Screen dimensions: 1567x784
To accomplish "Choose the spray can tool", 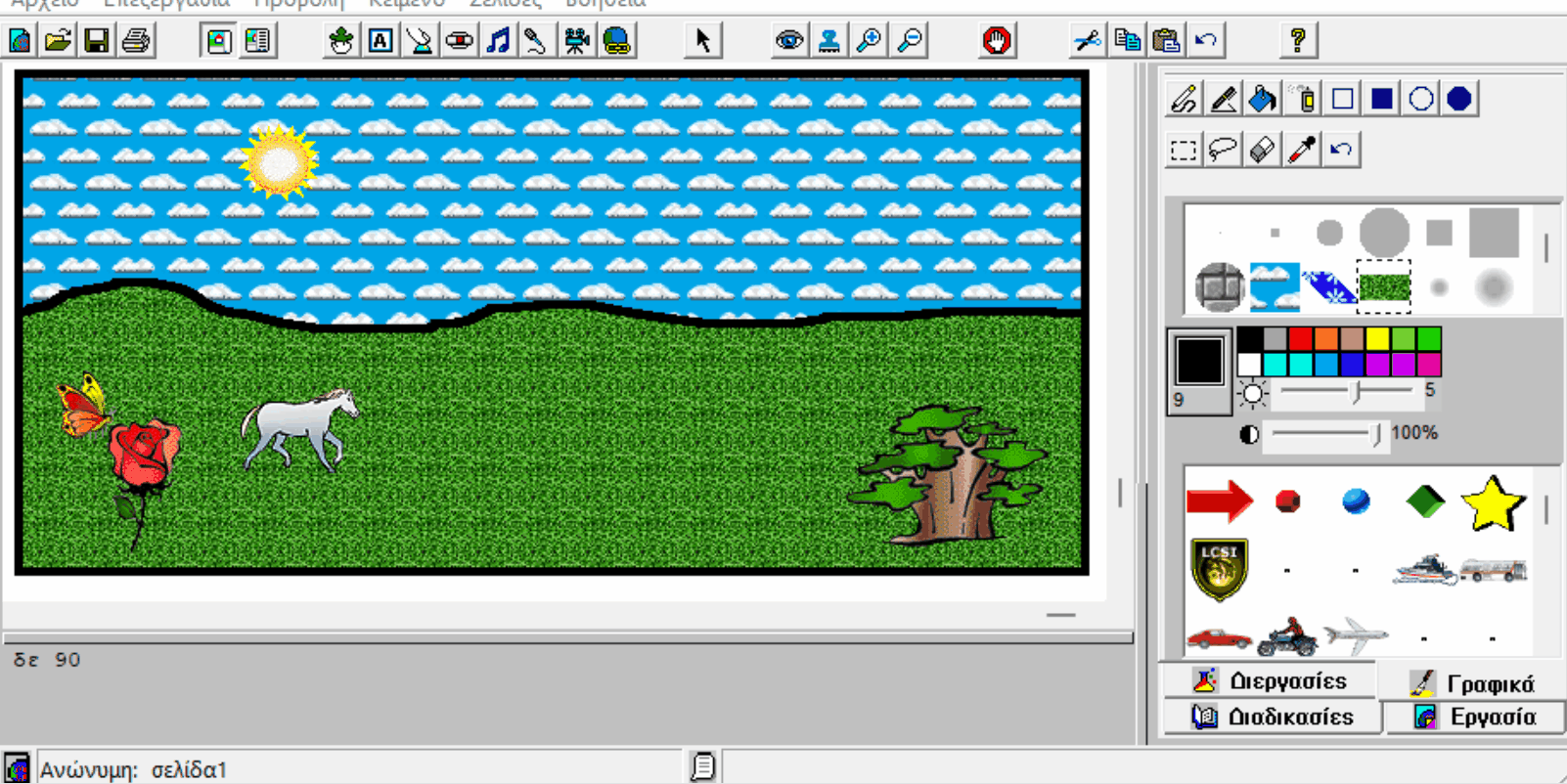I will pyautogui.click(x=1304, y=99).
